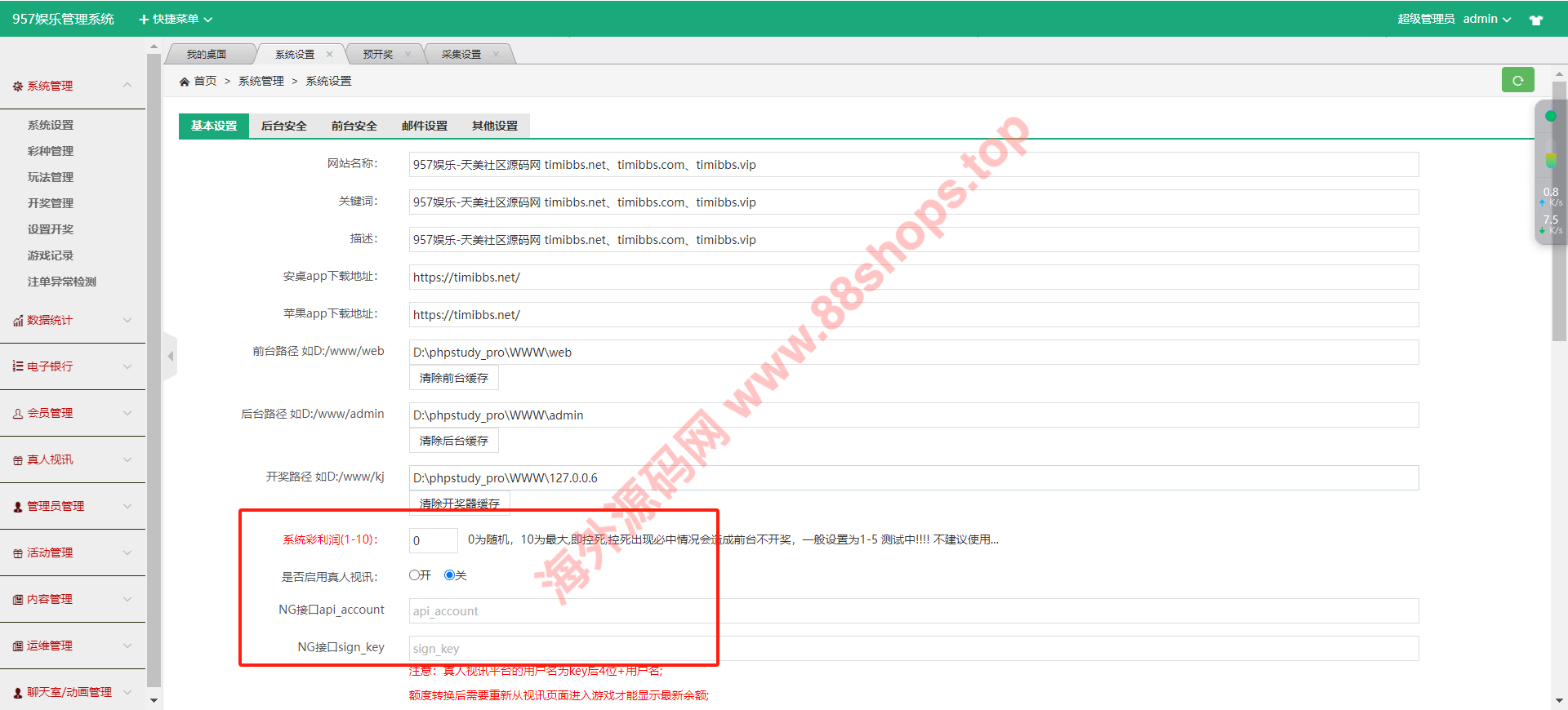Click the 清除后台缓存 button
1568x710 pixels.
point(453,441)
